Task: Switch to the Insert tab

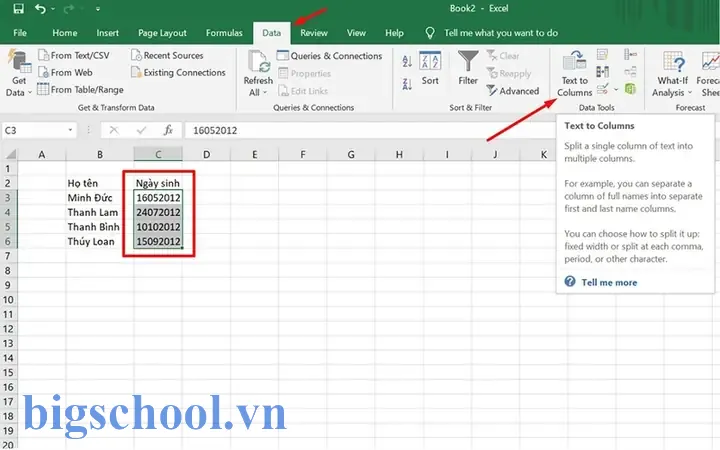Action: tap(107, 33)
